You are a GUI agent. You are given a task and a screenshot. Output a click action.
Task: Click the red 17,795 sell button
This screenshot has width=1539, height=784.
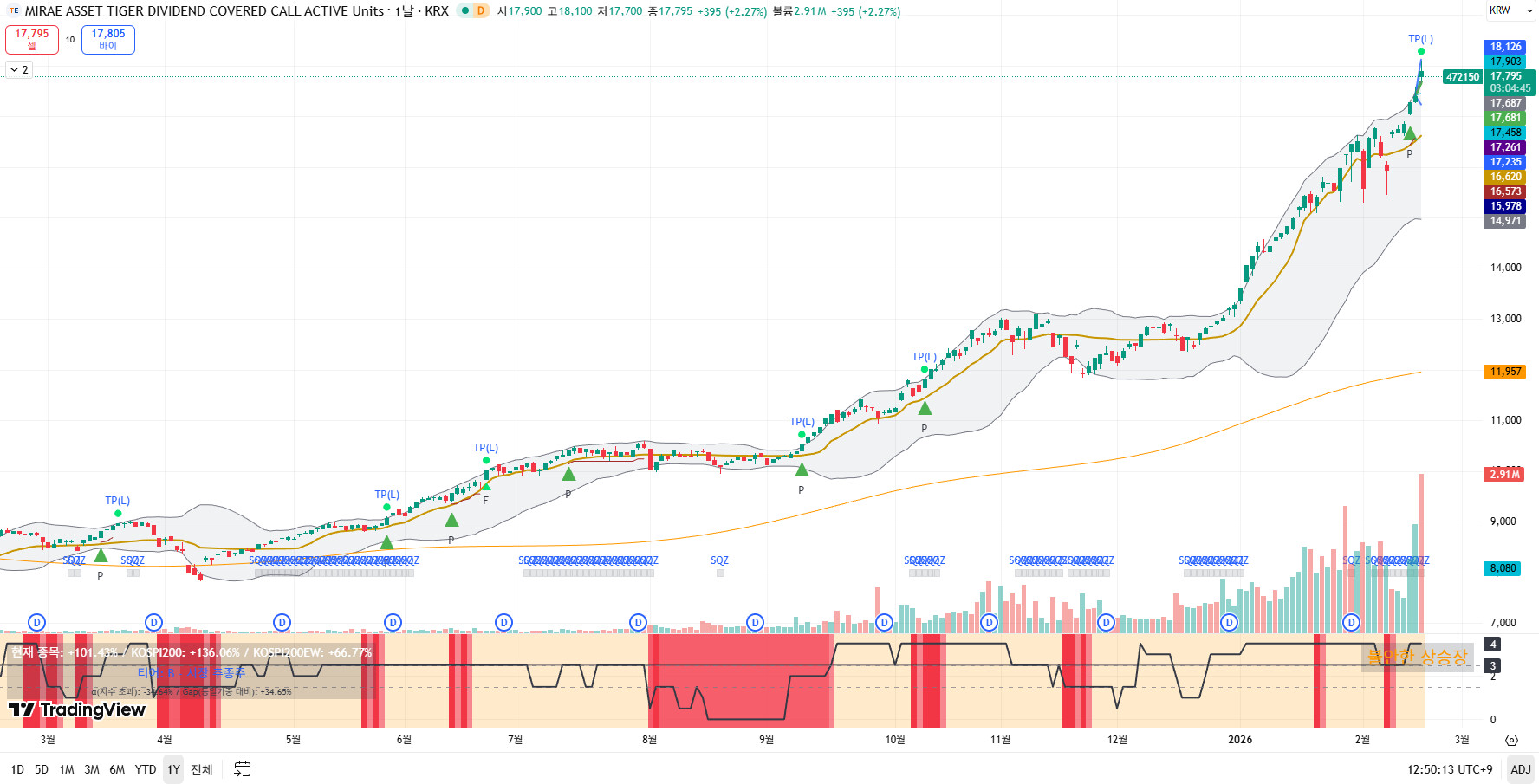point(32,40)
